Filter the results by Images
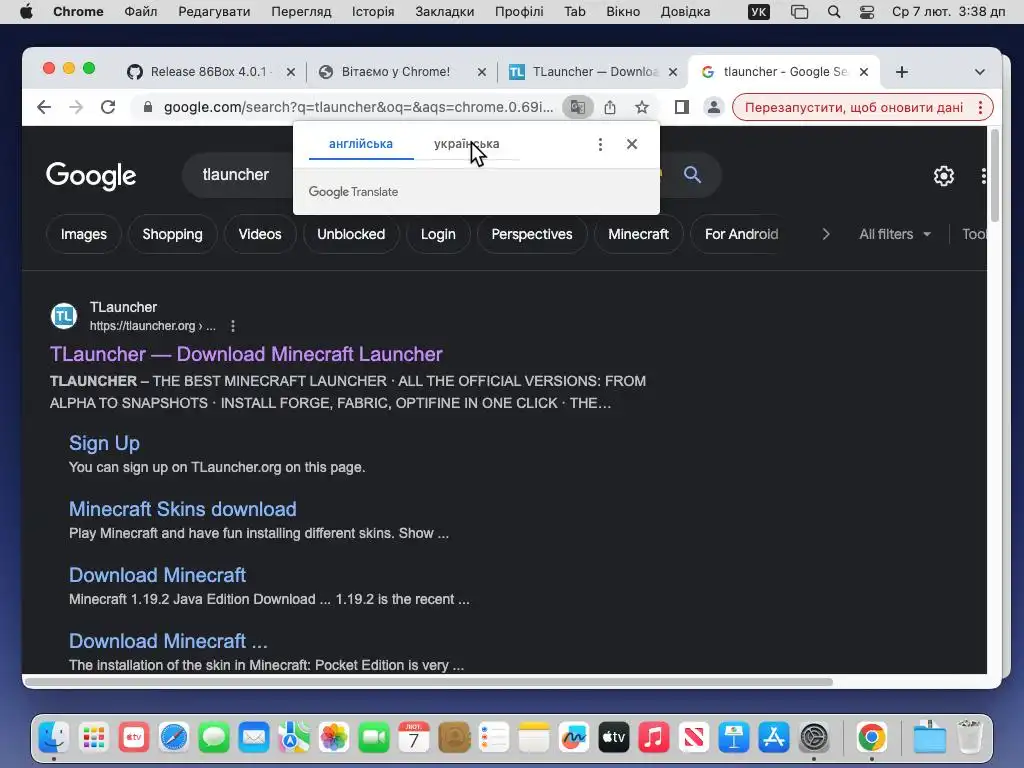The height and width of the screenshot is (768, 1024). [x=84, y=234]
